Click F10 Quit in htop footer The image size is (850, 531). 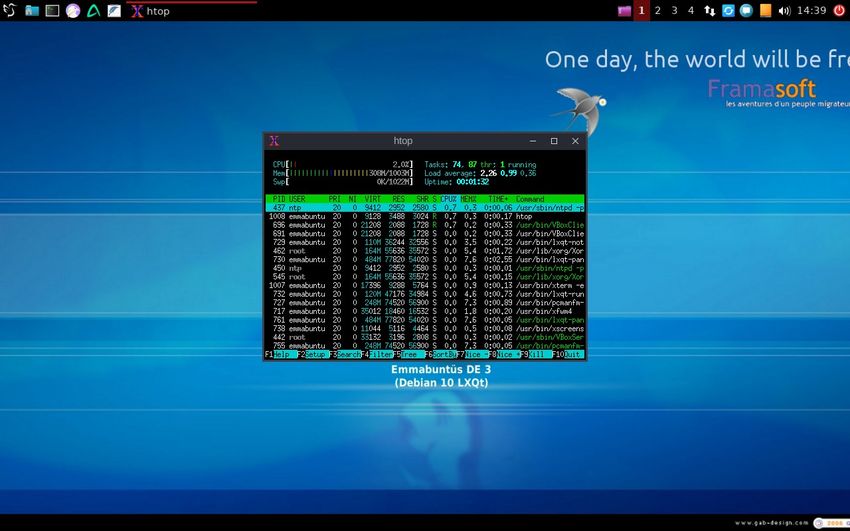point(568,354)
